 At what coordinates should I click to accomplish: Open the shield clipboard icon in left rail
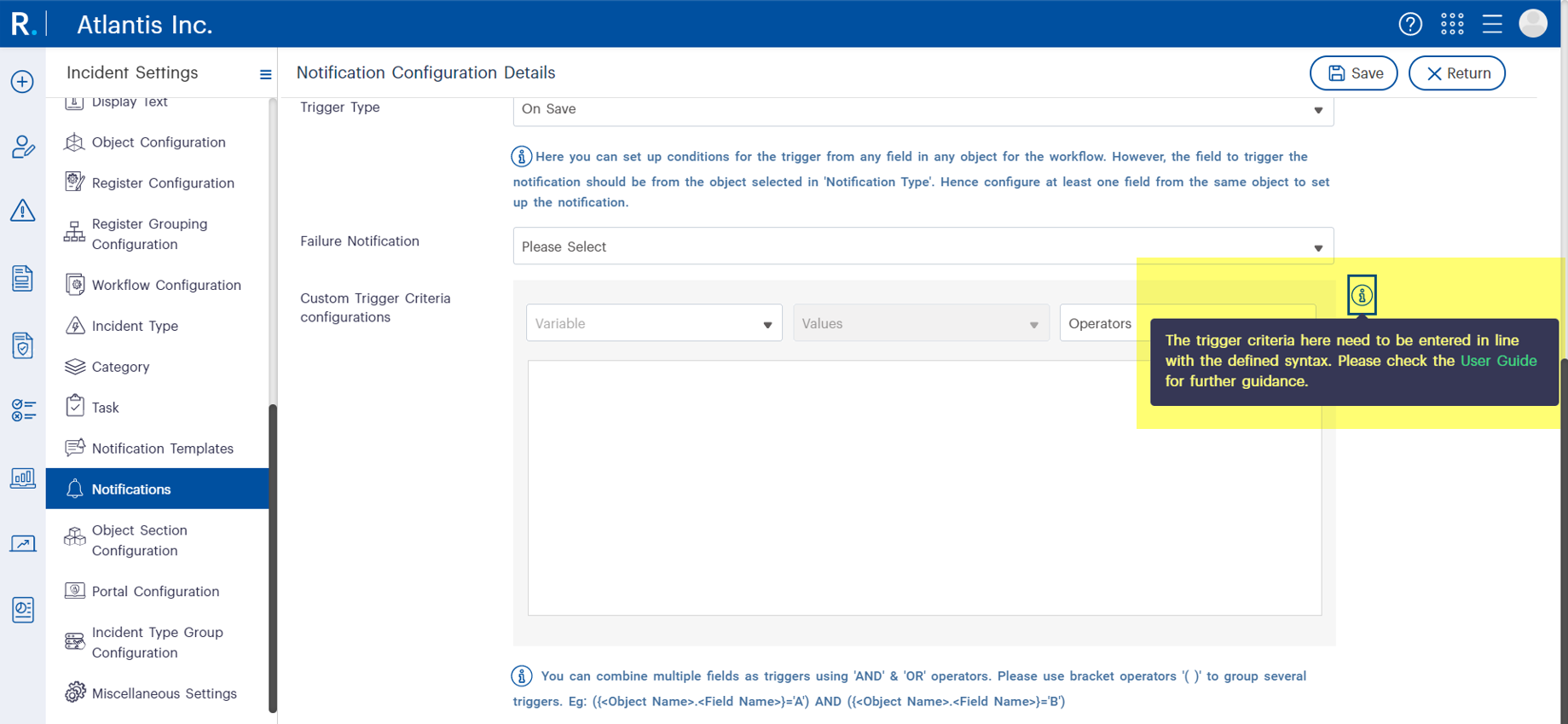(x=23, y=345)
